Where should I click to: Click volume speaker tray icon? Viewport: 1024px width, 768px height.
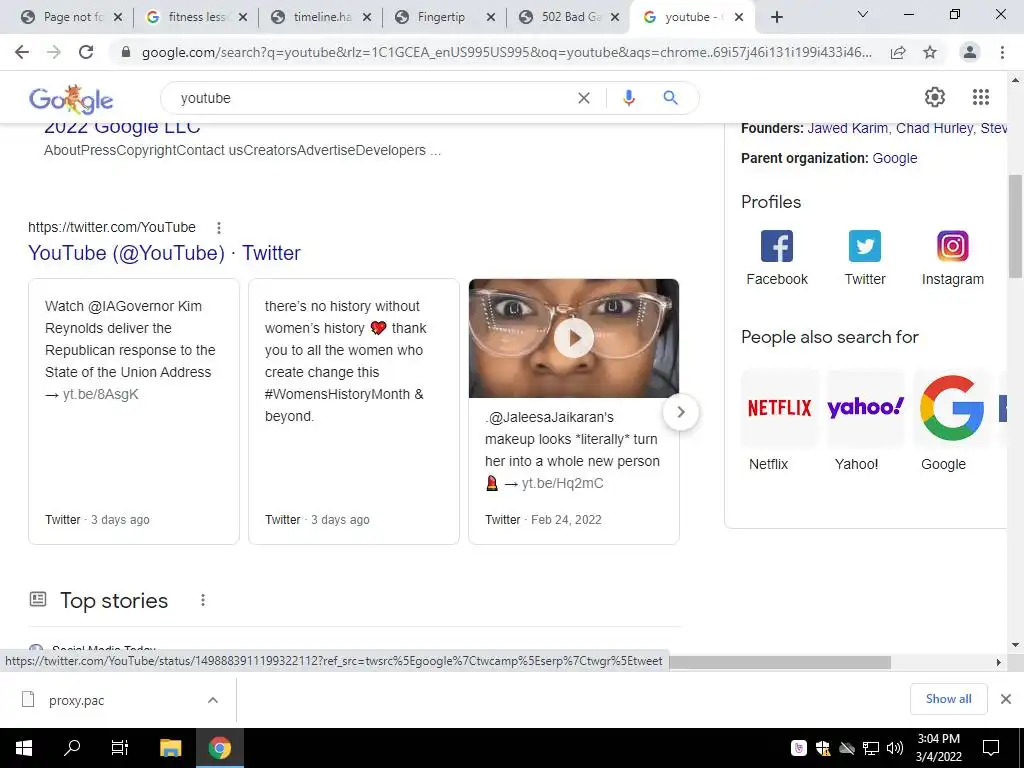[x=895, y=748]
